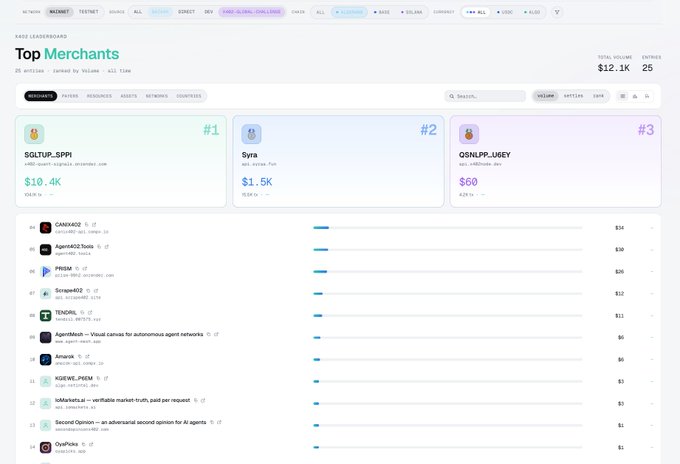This screenshot has width=680, height=464.
Task: Select the BASE chain filter
Action: [382, 12]
